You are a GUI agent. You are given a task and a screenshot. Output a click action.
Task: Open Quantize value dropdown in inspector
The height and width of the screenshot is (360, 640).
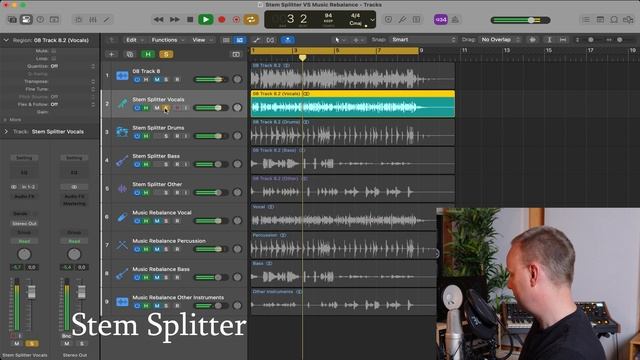point(74,66)
